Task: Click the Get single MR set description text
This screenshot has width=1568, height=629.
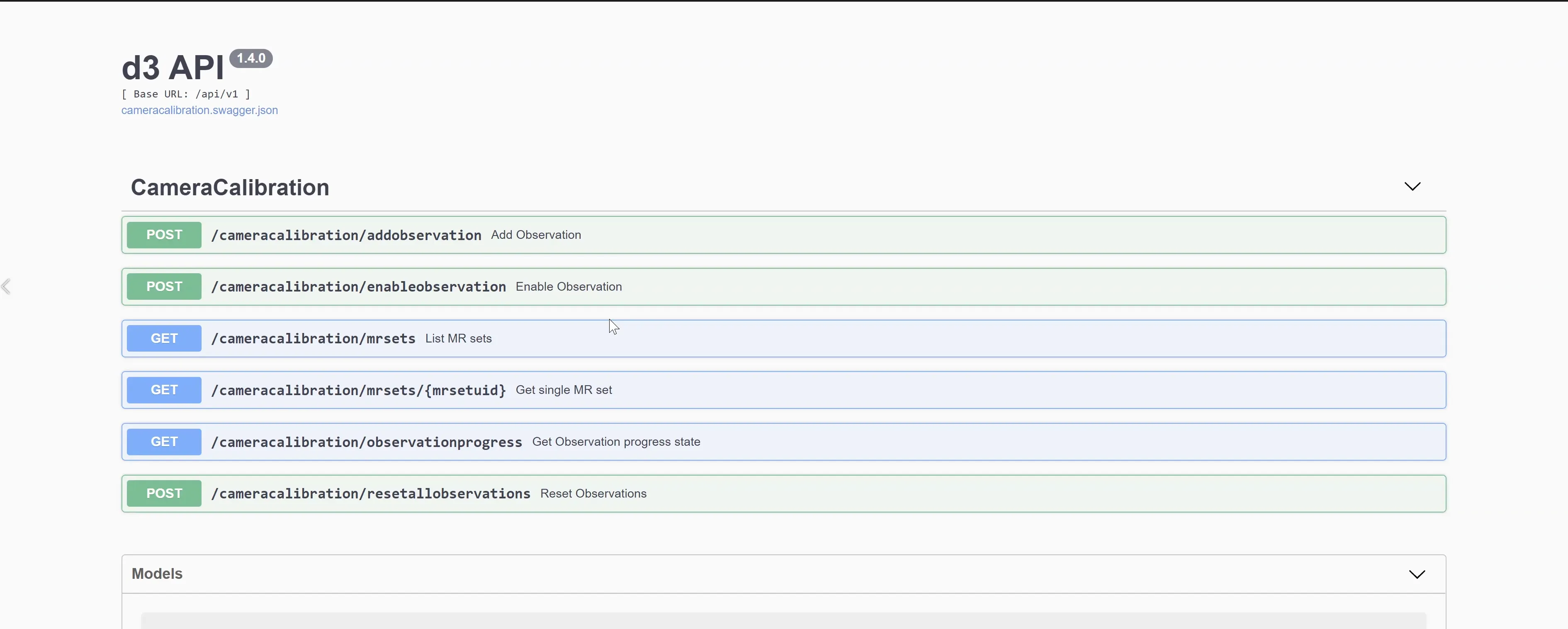Action: click(x=563, y=389)
